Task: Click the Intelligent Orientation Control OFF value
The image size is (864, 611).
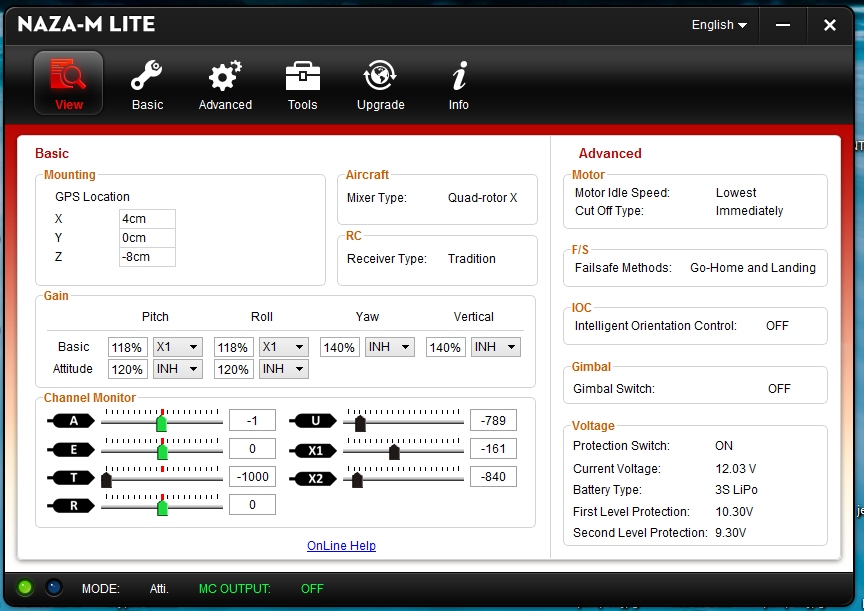Action: pos(777,326)
